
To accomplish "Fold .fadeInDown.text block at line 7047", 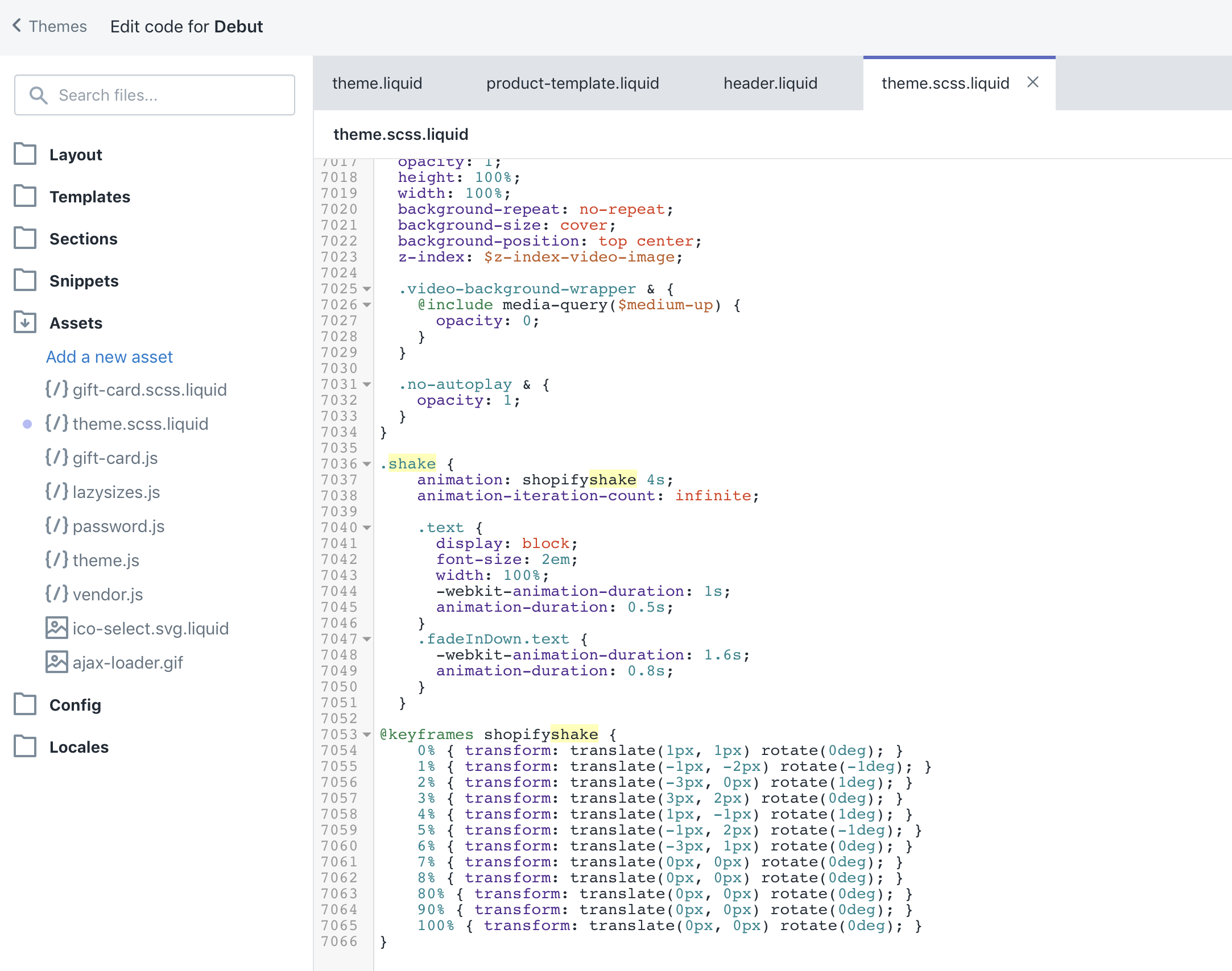I will point(367,639).
